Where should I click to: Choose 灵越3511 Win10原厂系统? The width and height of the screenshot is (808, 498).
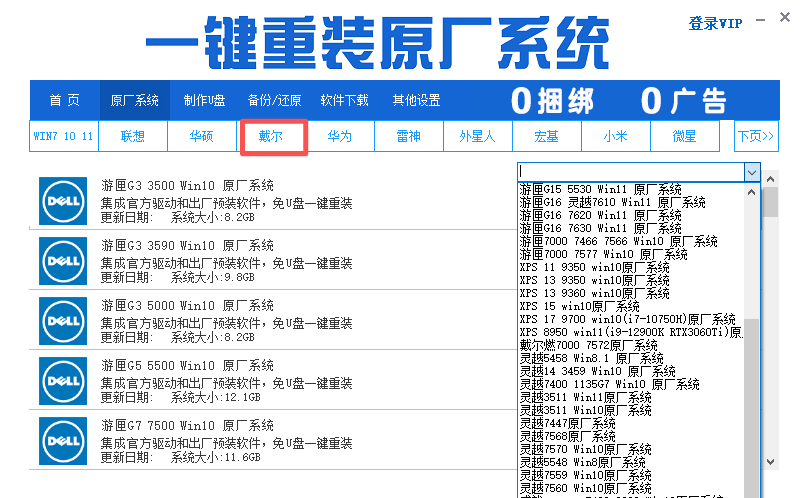click(585, 410)
